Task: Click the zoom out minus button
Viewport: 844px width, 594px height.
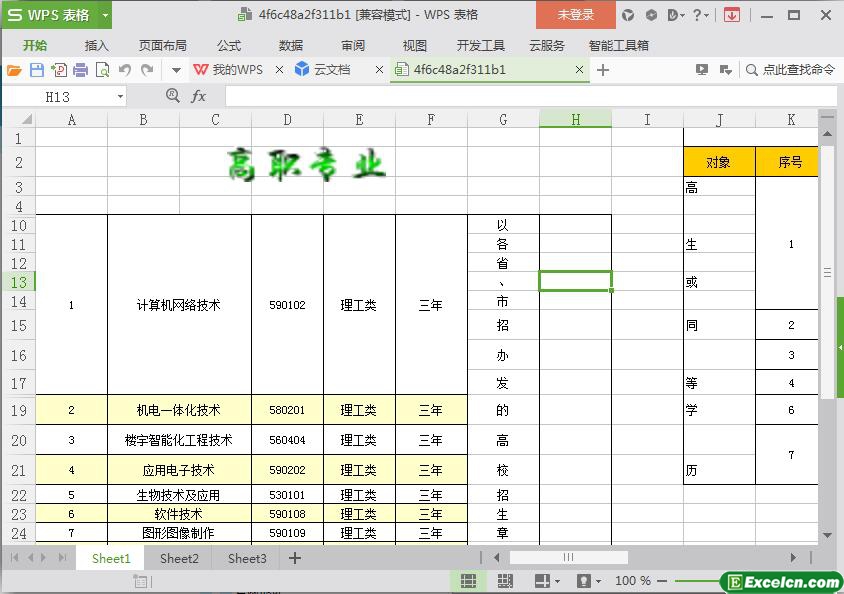Action: point(661,581)
